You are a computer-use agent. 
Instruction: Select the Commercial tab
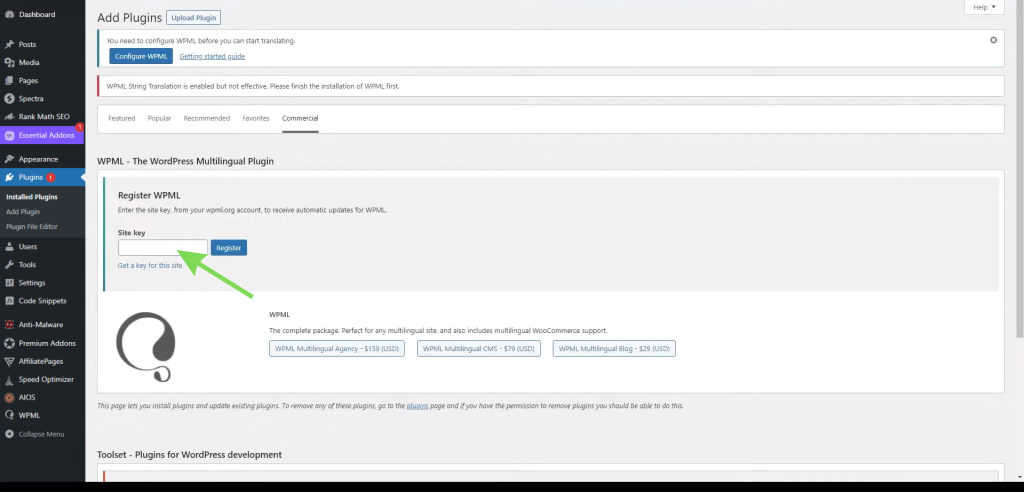pos(300,118)
